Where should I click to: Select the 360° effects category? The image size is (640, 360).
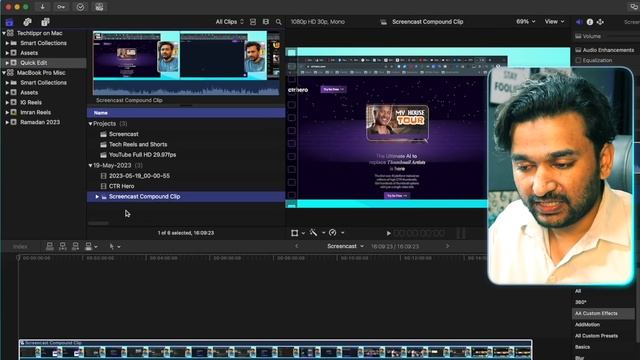click(x=580, y=302)
